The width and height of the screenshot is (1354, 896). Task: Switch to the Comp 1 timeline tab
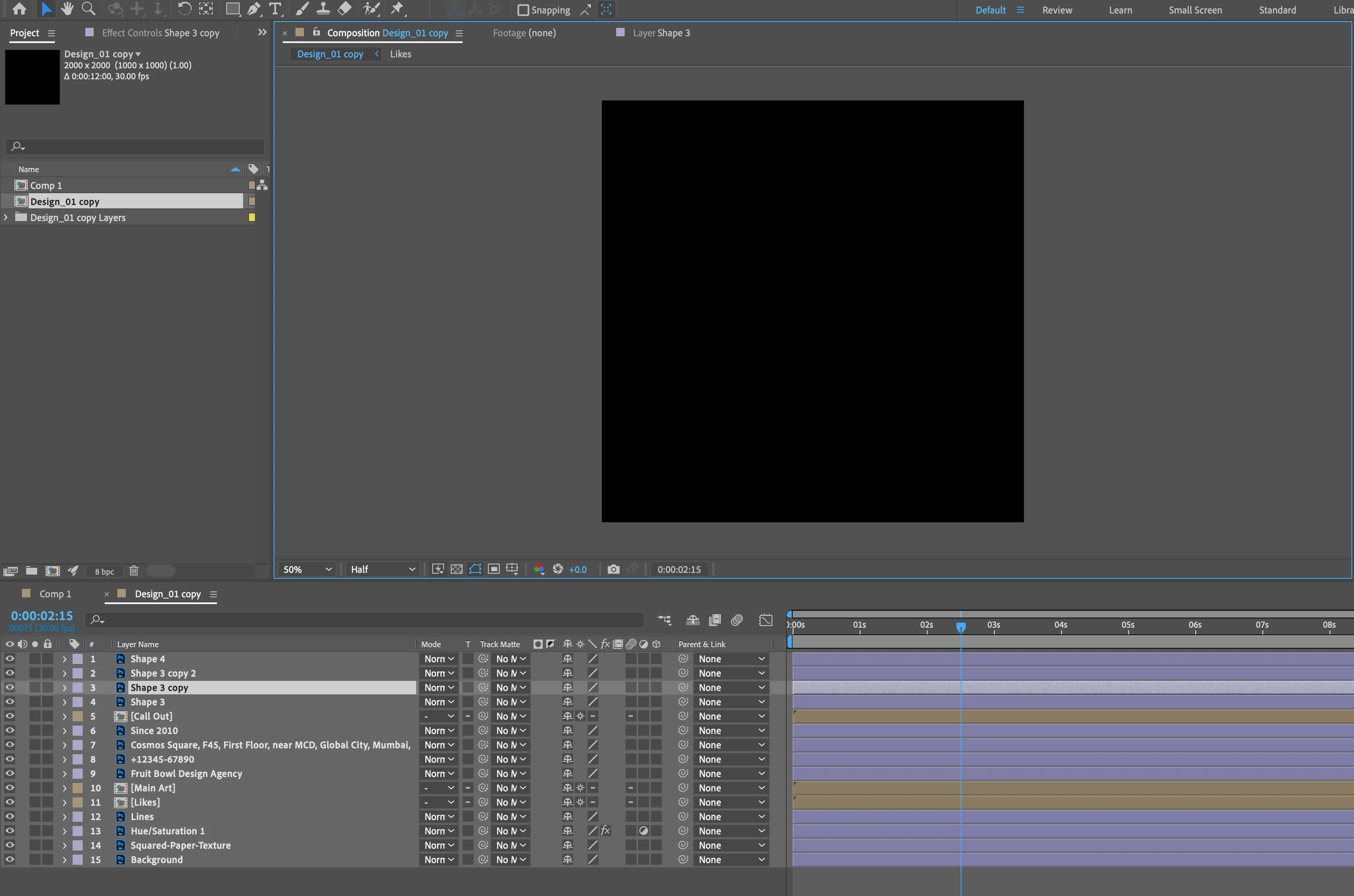pos(55,594)
